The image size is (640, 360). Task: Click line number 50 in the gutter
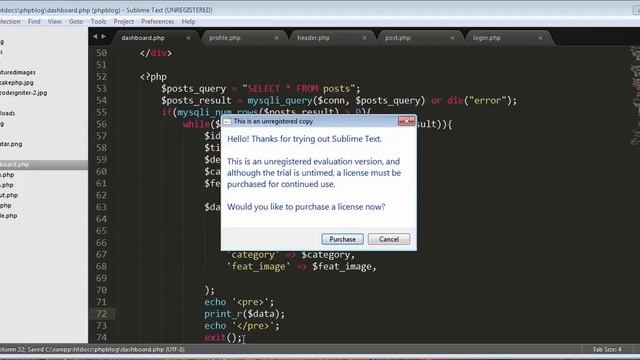101,53
